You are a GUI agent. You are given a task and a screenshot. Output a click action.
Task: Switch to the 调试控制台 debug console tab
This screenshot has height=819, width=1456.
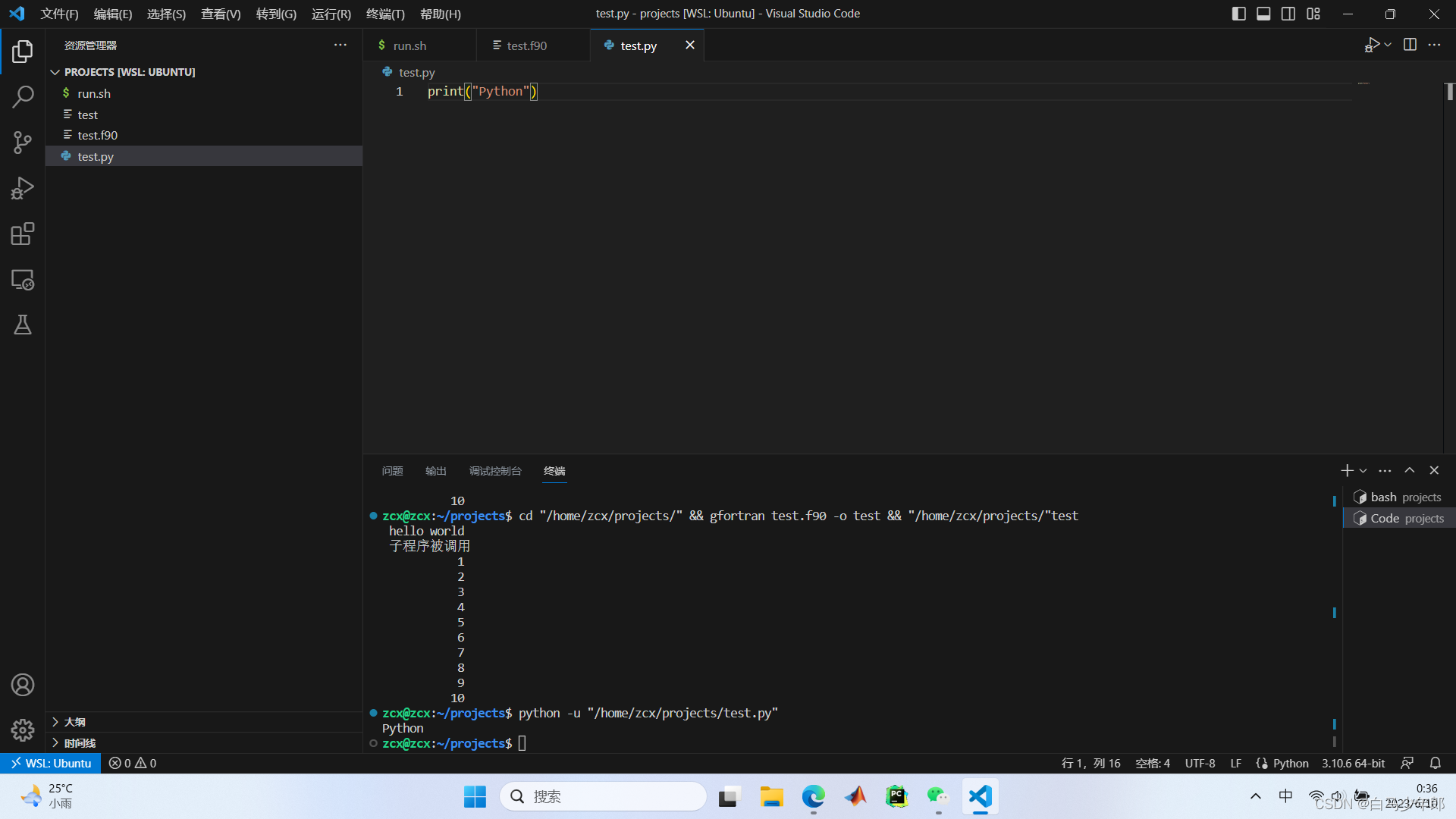(495, 471)
